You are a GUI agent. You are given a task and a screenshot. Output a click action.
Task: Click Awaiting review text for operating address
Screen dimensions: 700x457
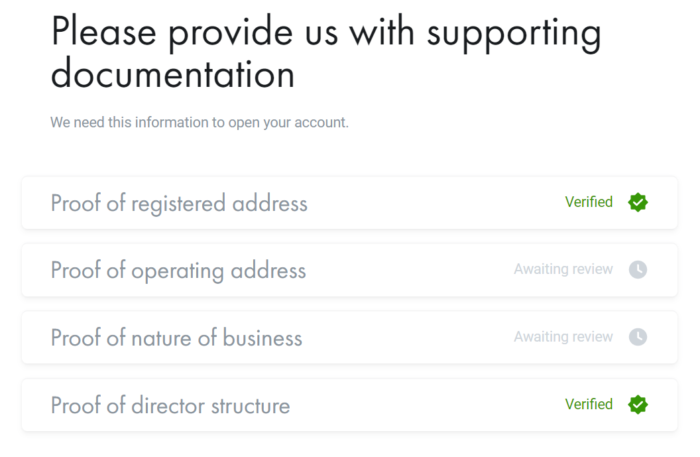563,270
